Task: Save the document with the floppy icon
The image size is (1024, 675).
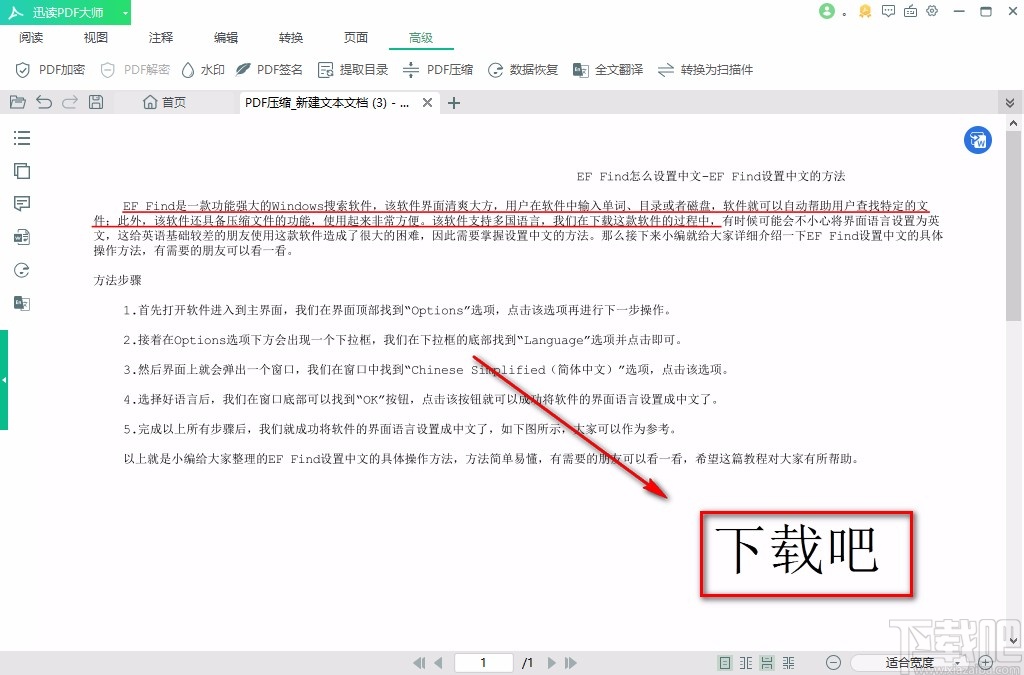Action: tap(96, 102)
